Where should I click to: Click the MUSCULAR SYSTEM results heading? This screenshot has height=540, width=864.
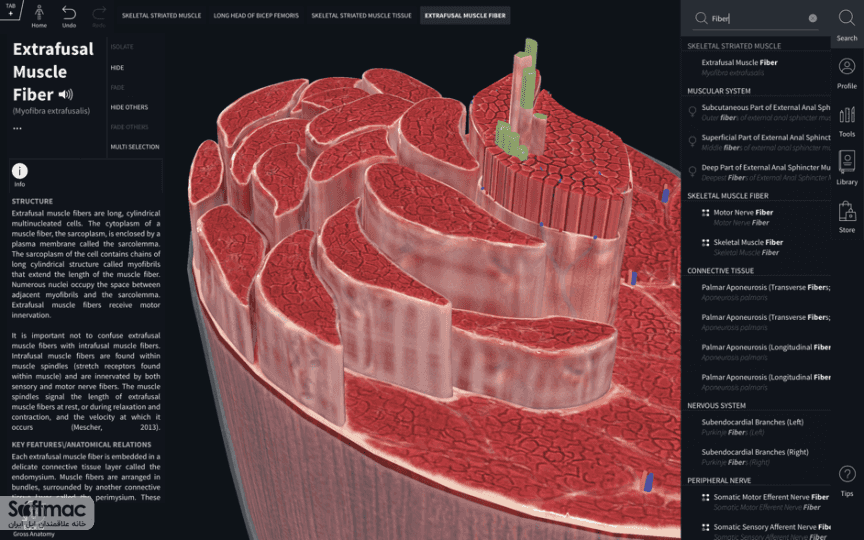(x=719, y=91)
